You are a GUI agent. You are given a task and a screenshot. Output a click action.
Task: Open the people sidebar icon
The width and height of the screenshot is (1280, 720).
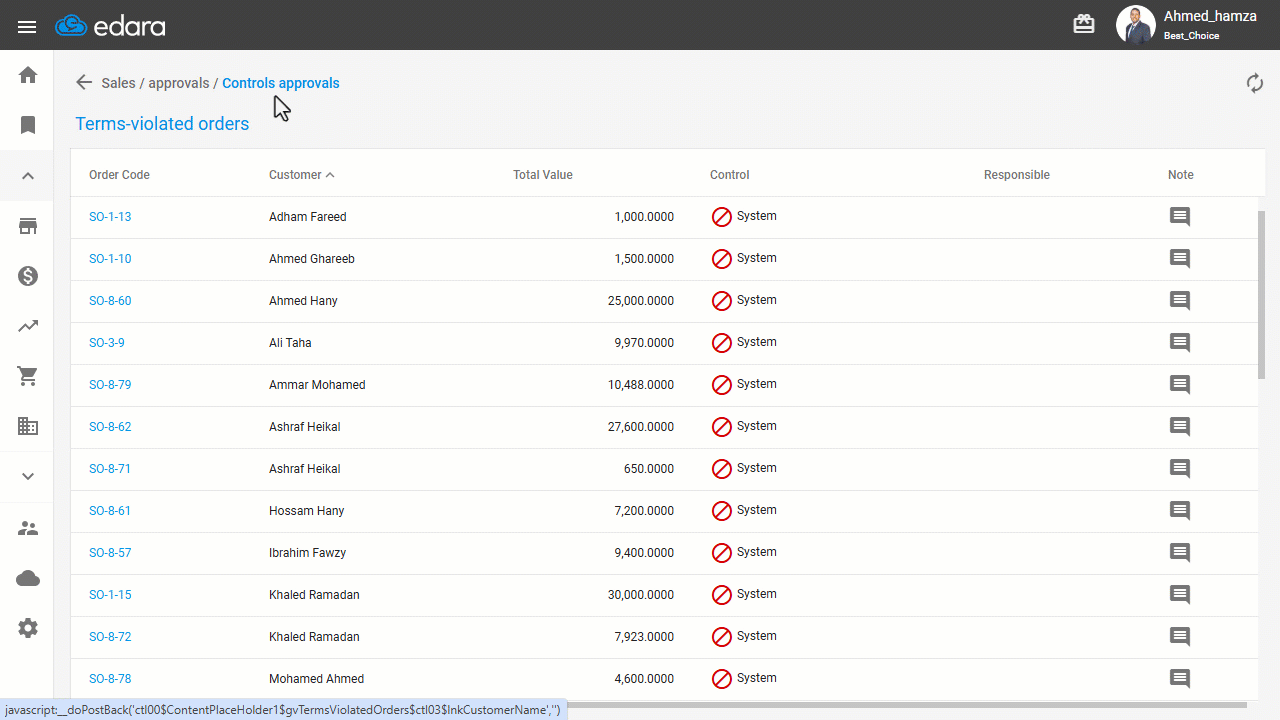pyautogui.click(x=28, y=528)
